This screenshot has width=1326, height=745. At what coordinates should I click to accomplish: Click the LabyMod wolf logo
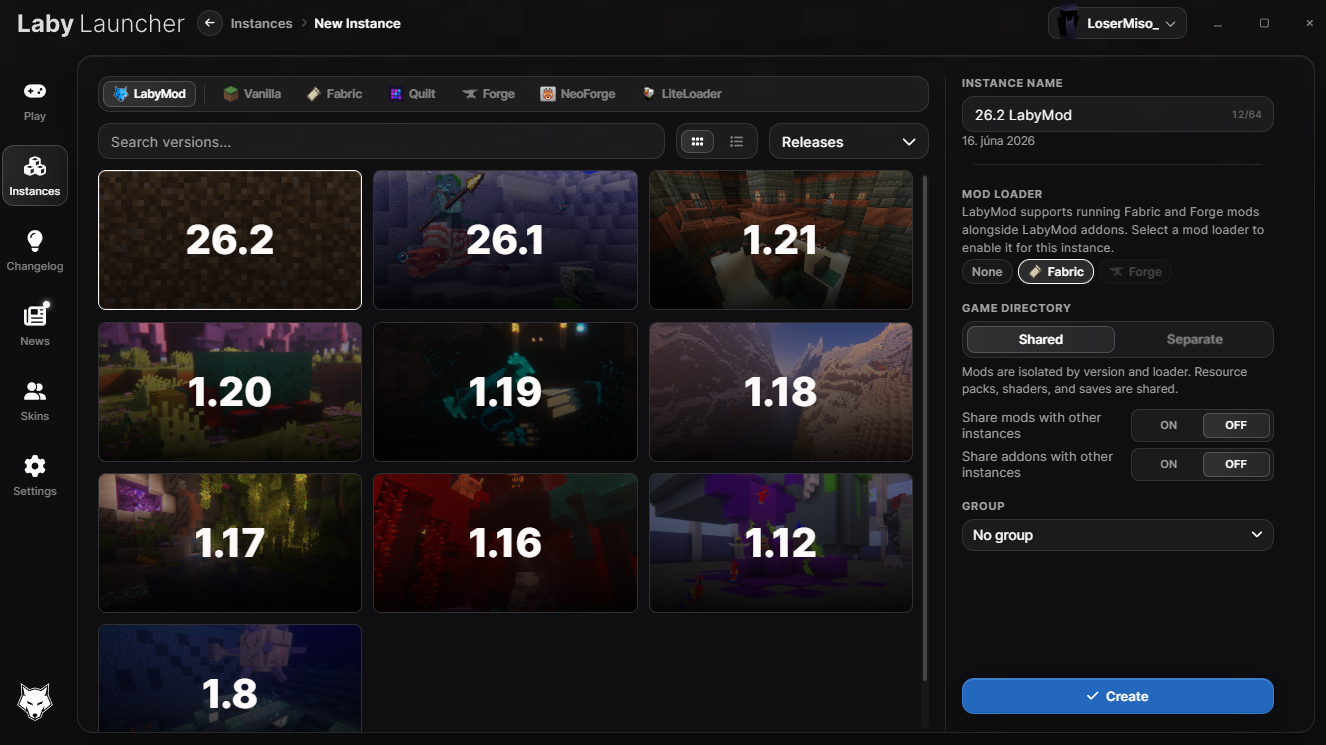[35, 702]
